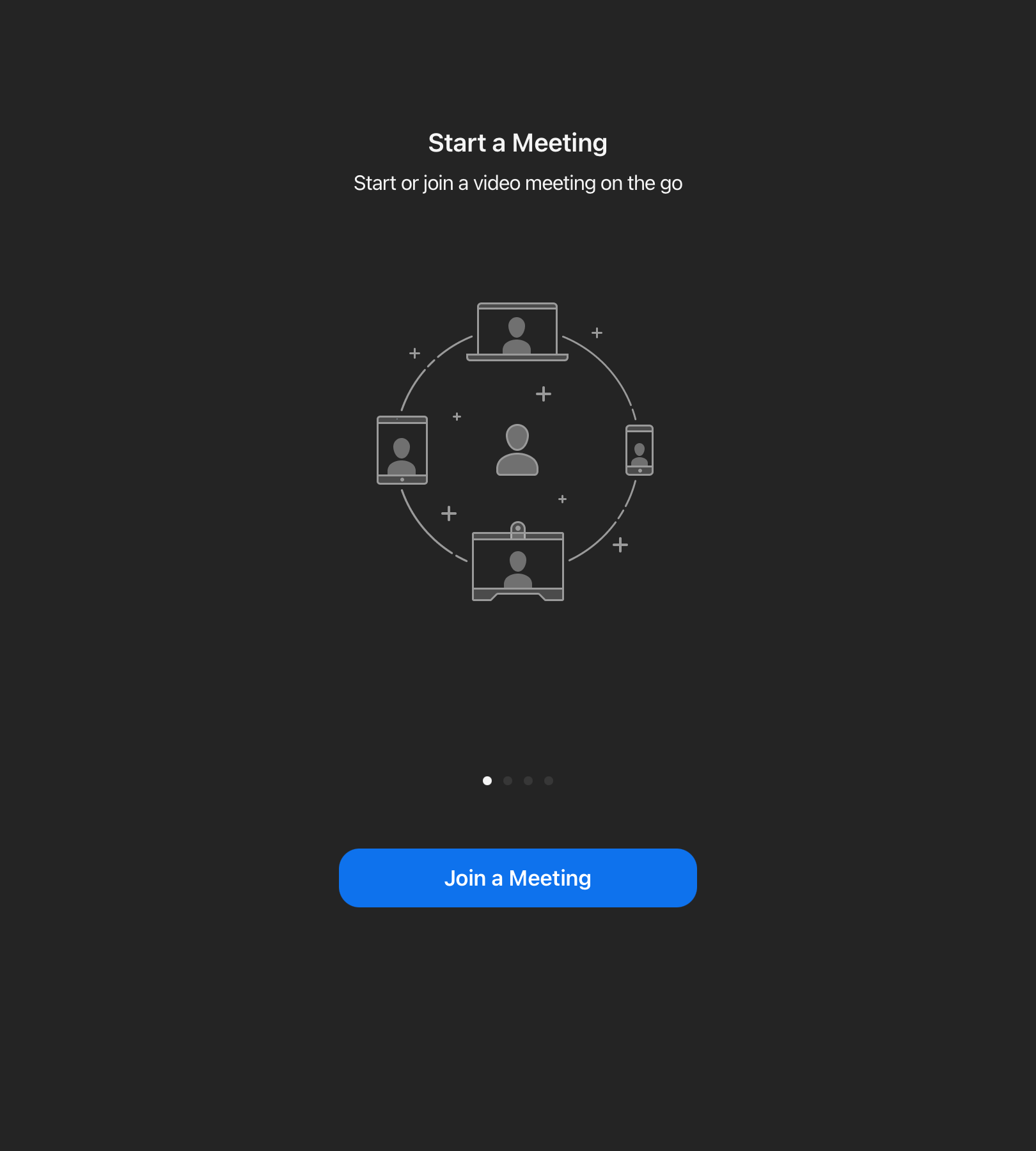Image resolution: width=1036 pixels, height=1151 pixels.
Task: Tap the plus sign above the tablet
Action: coord(414,353)
